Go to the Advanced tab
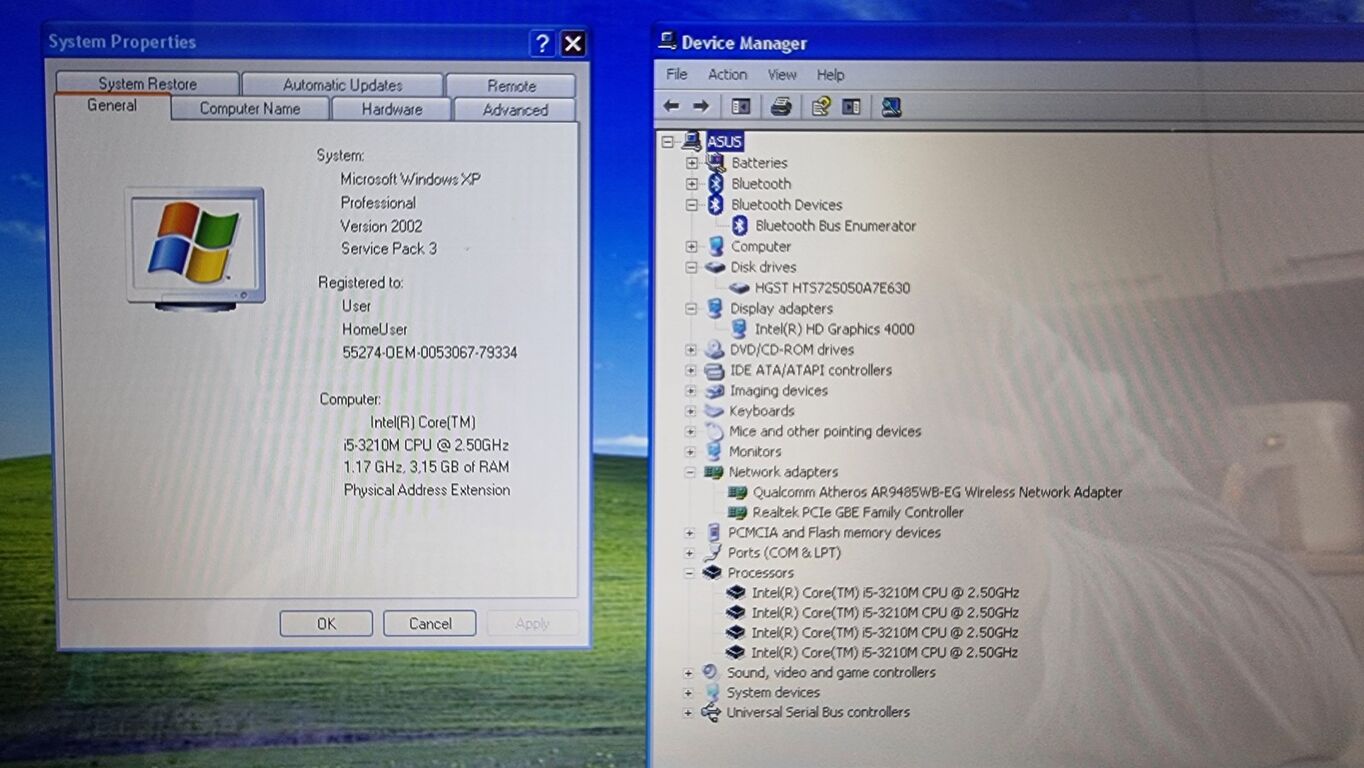Screen dimensions: 1364x768 point(515,110)
